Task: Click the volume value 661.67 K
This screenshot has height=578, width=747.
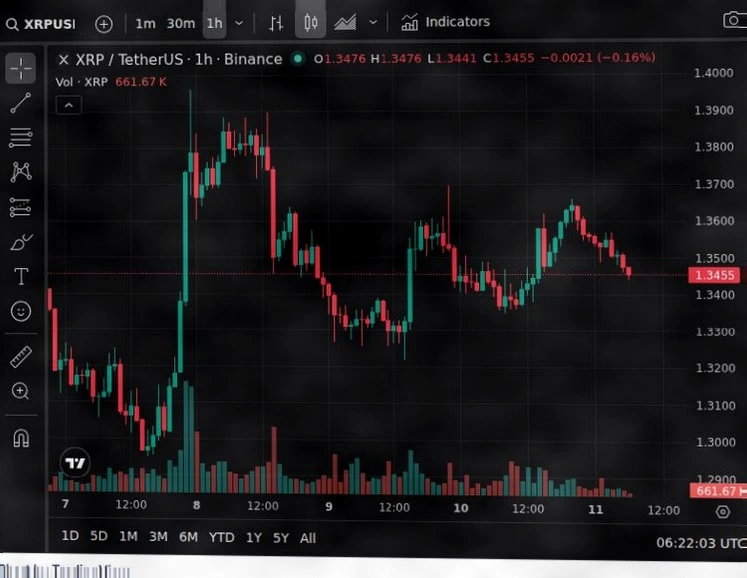Action: click(x=141, y=82)
